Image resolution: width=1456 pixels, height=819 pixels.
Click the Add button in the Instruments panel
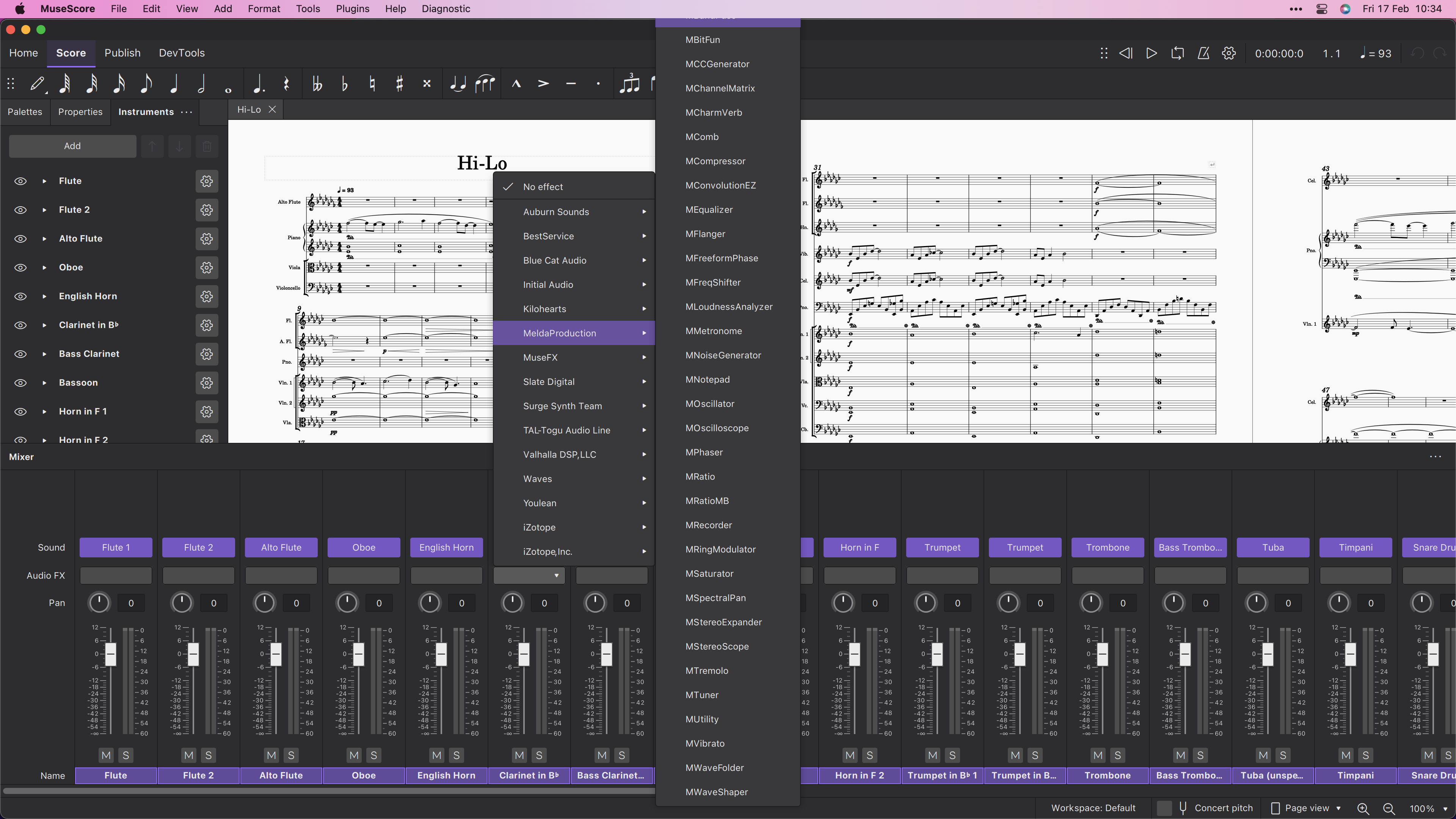point(72,146)
